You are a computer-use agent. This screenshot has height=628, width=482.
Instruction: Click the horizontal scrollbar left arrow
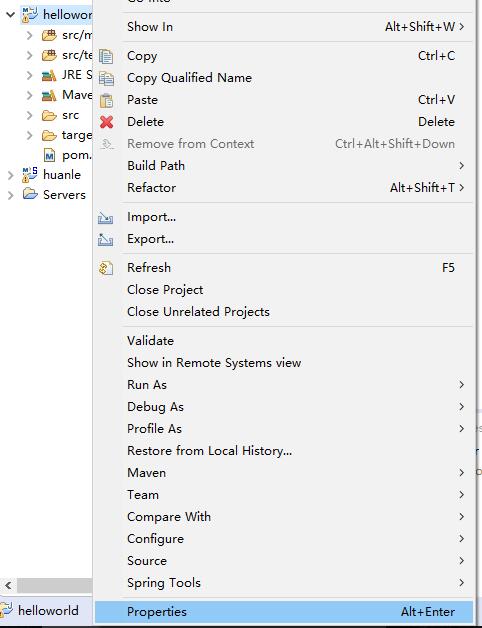(x=8, y=586)
